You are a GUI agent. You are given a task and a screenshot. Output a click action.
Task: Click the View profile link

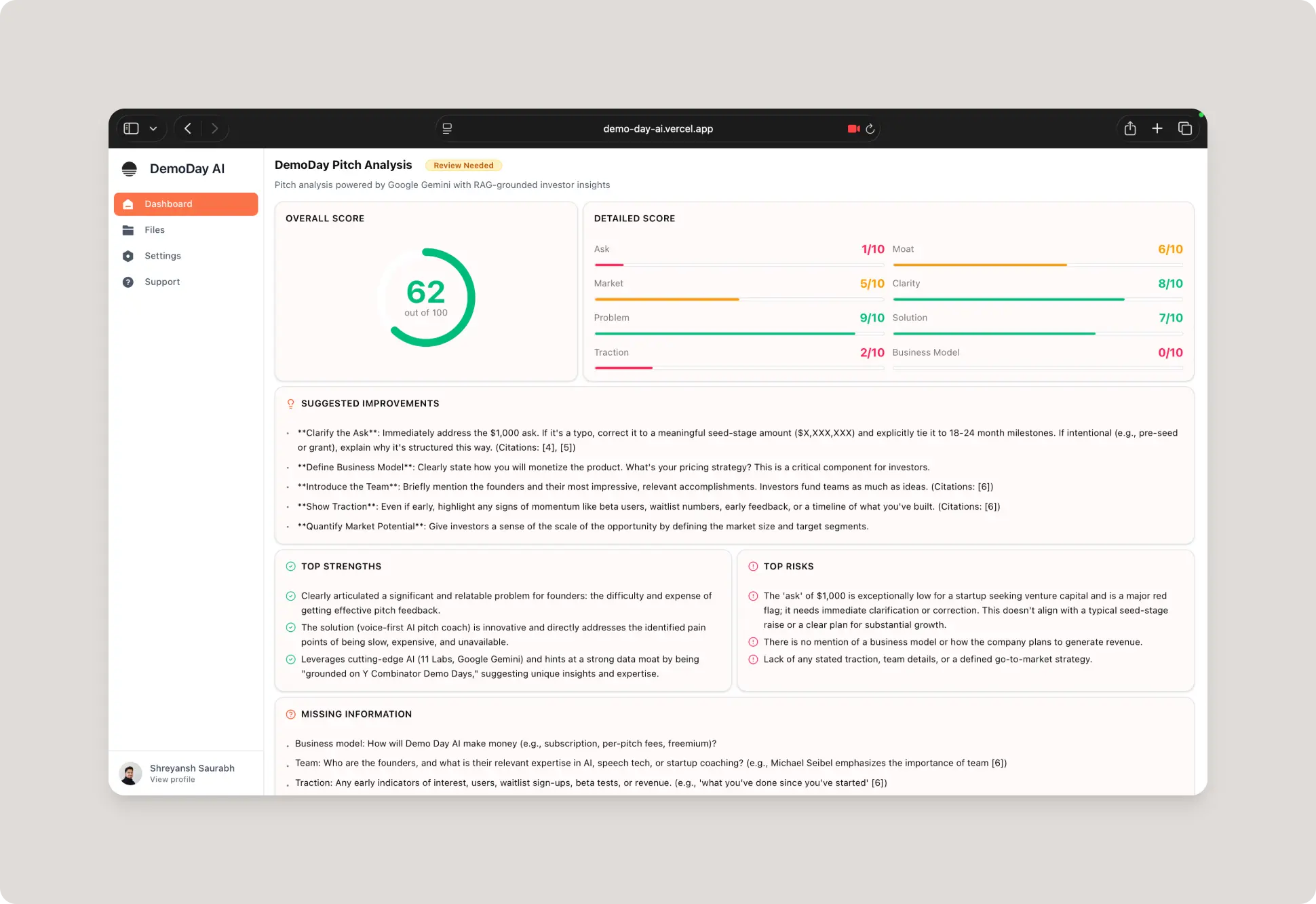(x=172, y=780)
